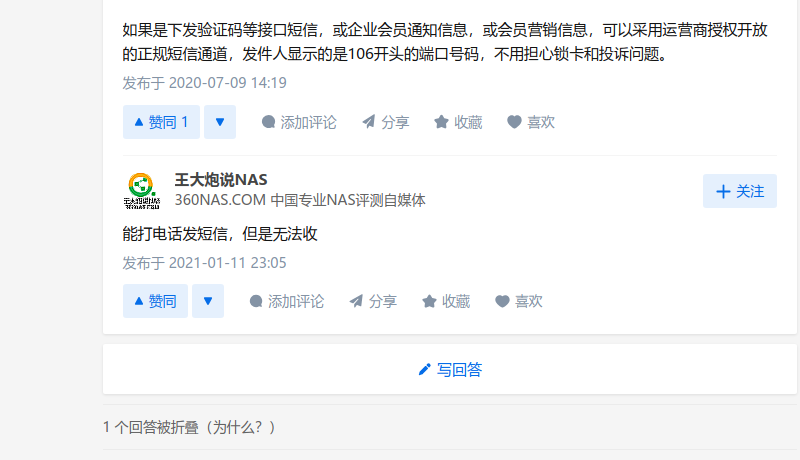Add a comment on the first answer
The width and height of the screenshot is (800, 460).
coord(299,122)
